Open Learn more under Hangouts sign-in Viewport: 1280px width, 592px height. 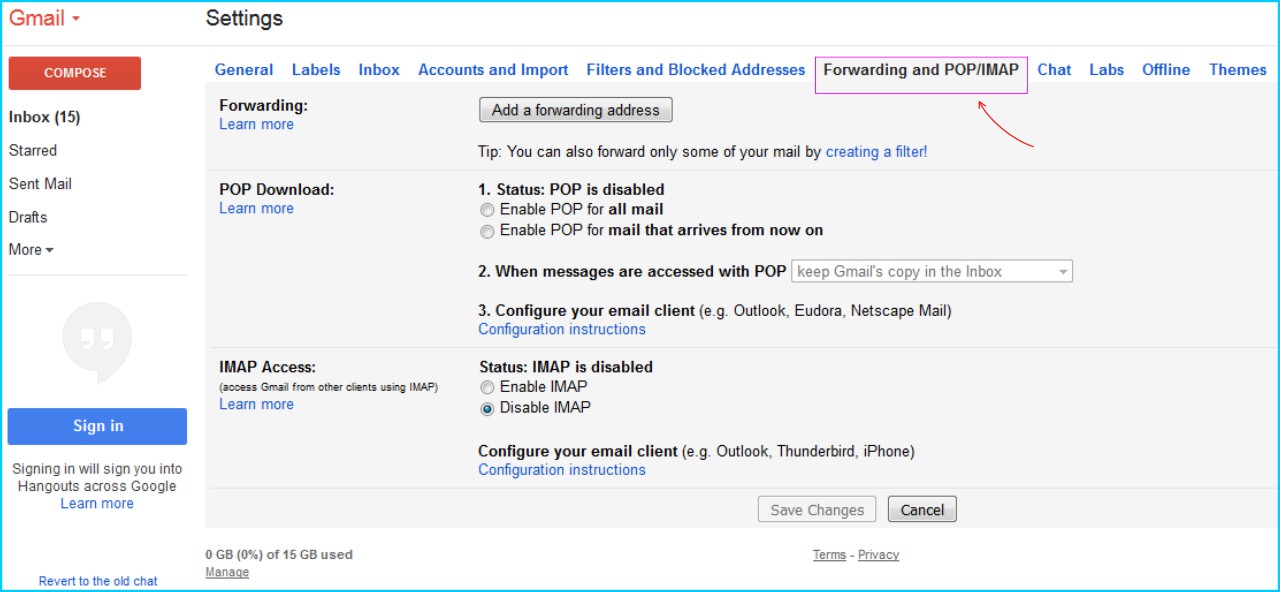(x=97, y=504)
